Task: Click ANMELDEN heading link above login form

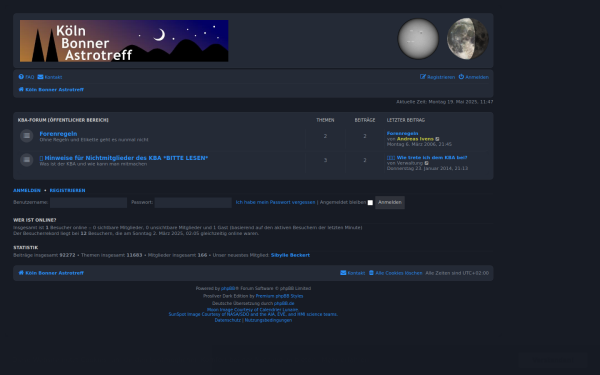Action: (27, 190)
